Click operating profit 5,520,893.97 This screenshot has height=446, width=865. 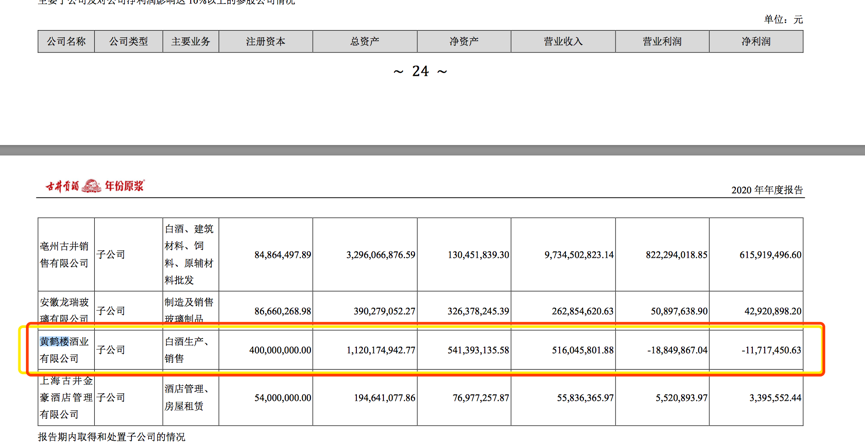coord(682,398)
